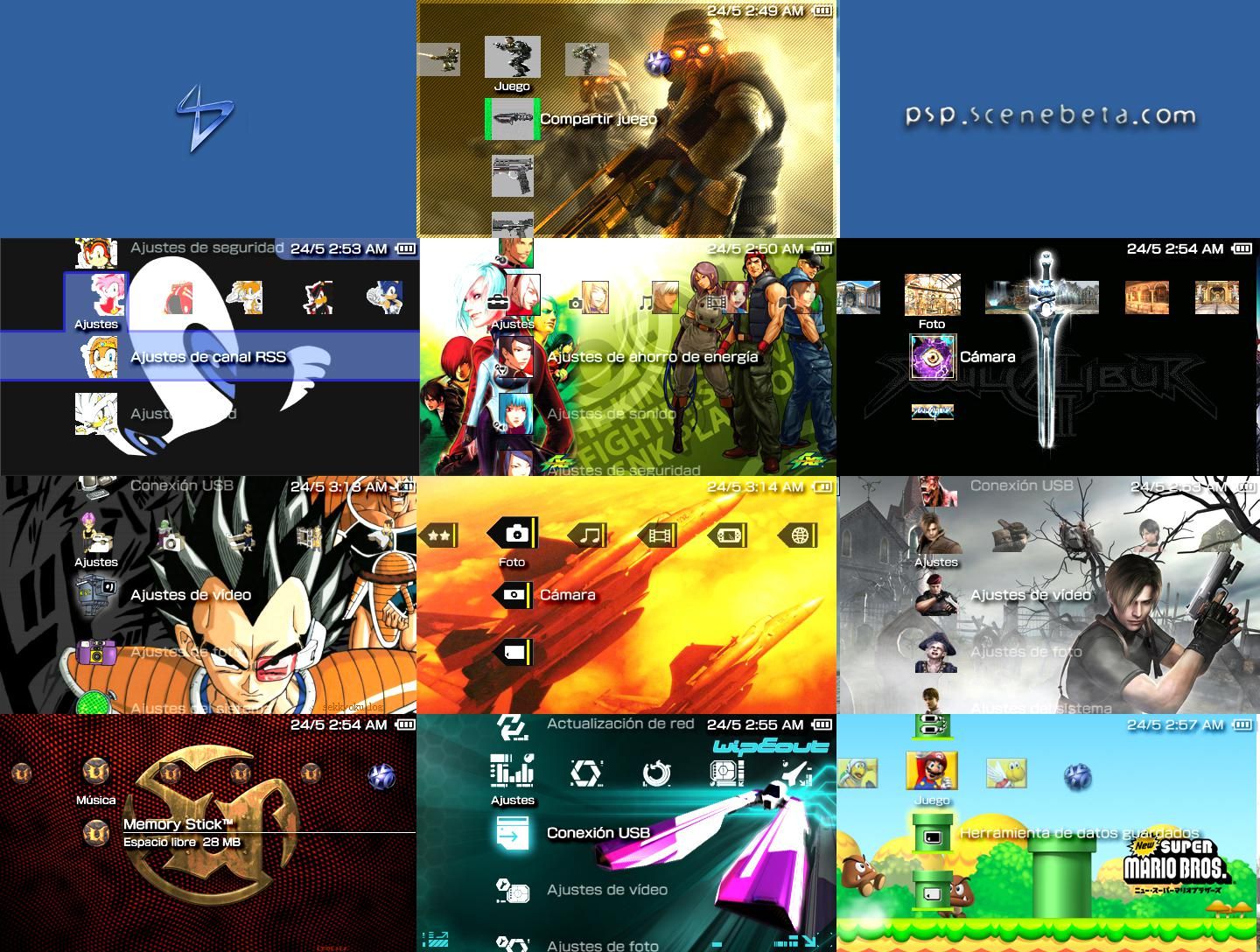This screenshot has height=952, width=1260.
Task: Select Ajustes Trunks icon in Dragon Ball theme
Action: pos(96,532)
